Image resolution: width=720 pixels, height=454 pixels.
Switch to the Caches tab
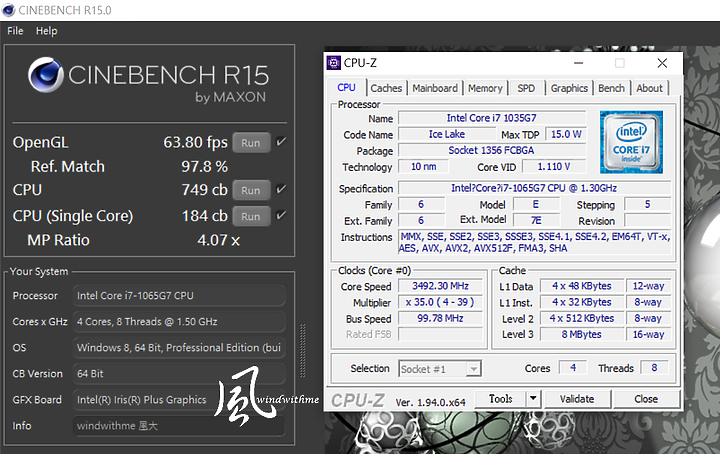[386, 88]
